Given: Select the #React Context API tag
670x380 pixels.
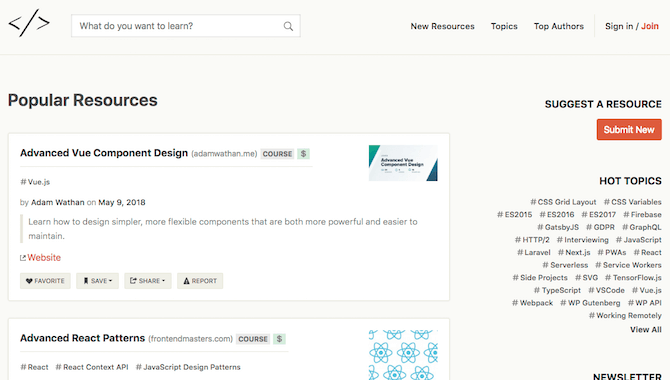Looking at the screenshot, I should (92, 367).
